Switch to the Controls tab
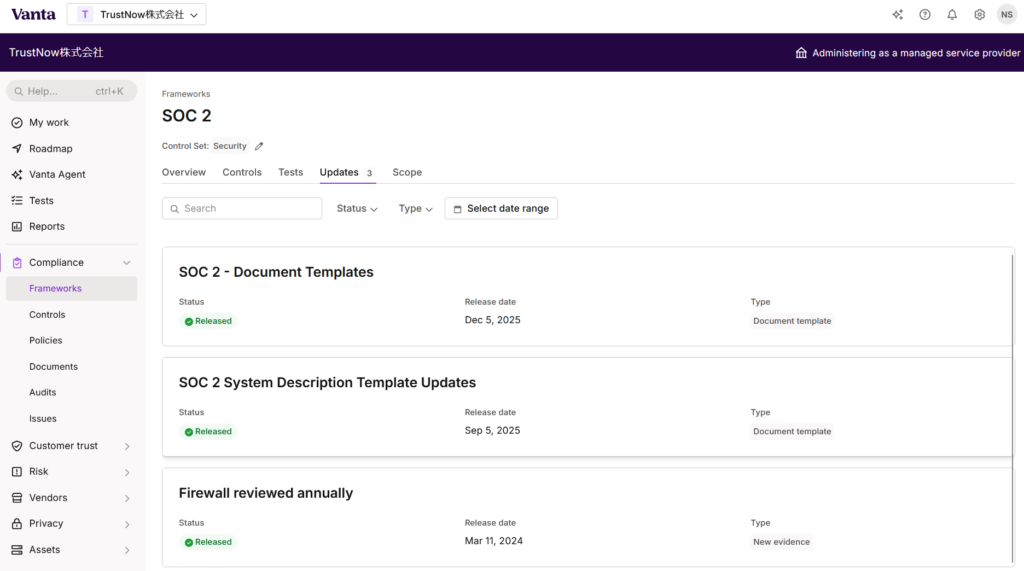The width and height of the screenshot is (1024, 571). [x=242, y=172]
